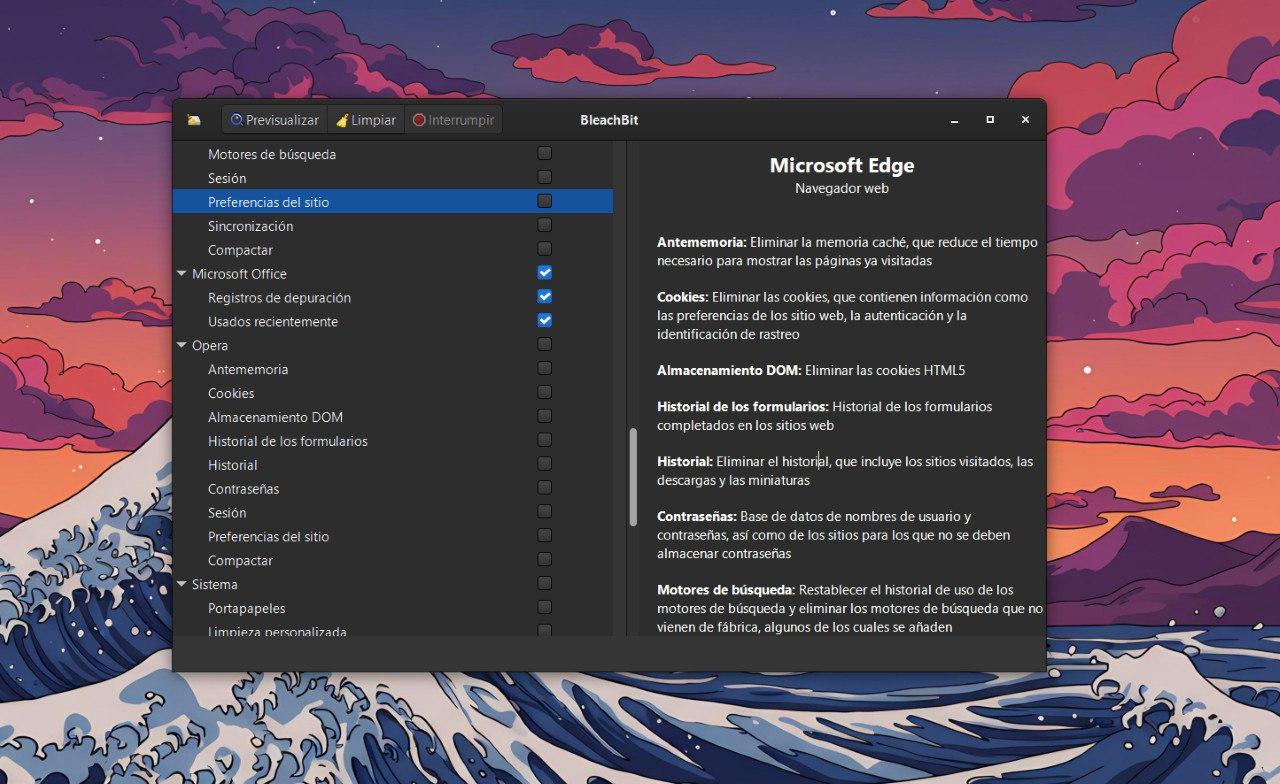
Task: Click the Limpiar broom button
Action: click(365, 120)
